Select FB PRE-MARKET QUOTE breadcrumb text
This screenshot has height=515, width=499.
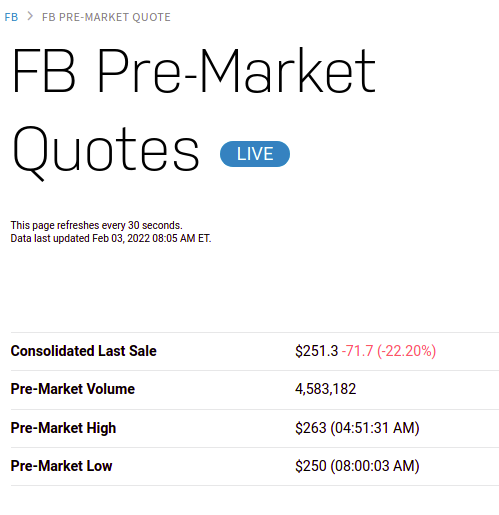click(x=106, y=17)
